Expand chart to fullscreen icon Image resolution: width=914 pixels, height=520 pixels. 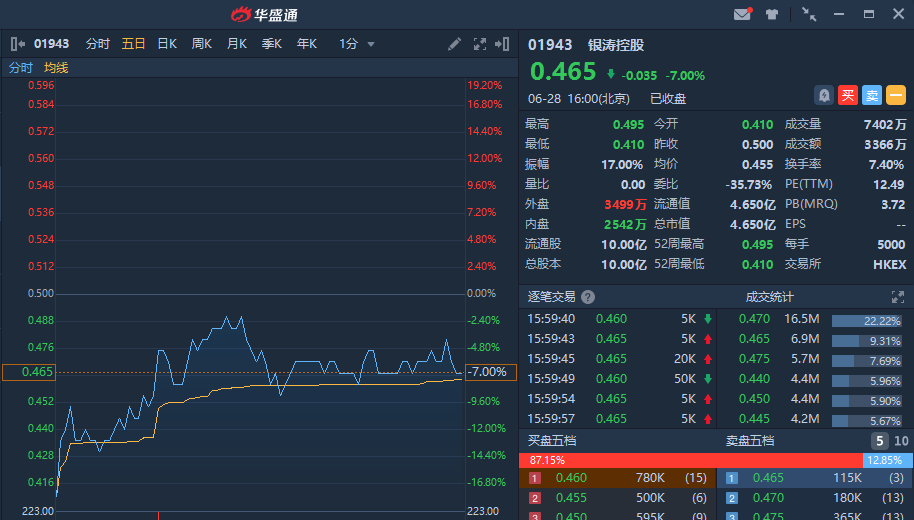pyautogui.click(x=479, y=44)
